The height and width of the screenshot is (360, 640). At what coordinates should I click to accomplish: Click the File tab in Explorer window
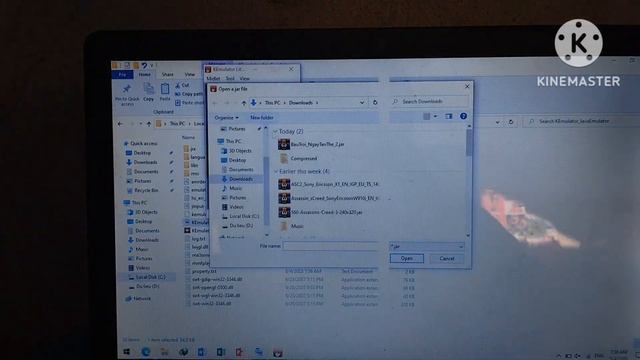(122, 75)
